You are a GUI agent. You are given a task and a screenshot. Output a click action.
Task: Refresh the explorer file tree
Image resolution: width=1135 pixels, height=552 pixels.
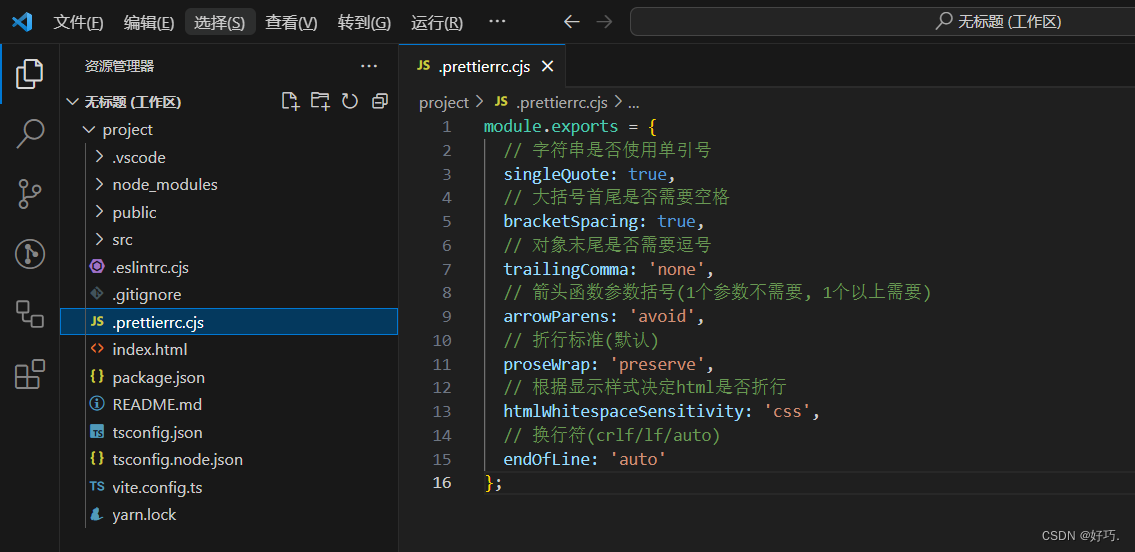click(x=350, y=101)
